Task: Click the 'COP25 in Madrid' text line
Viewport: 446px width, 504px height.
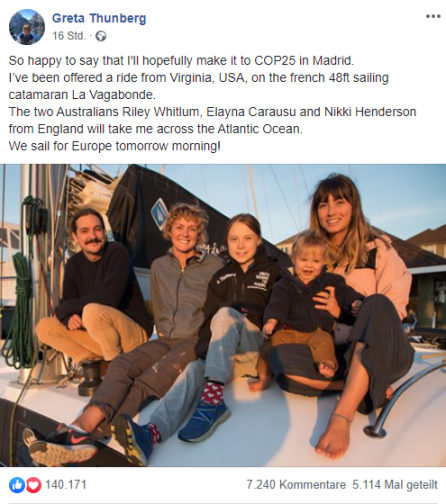Action: coord(181,61)
